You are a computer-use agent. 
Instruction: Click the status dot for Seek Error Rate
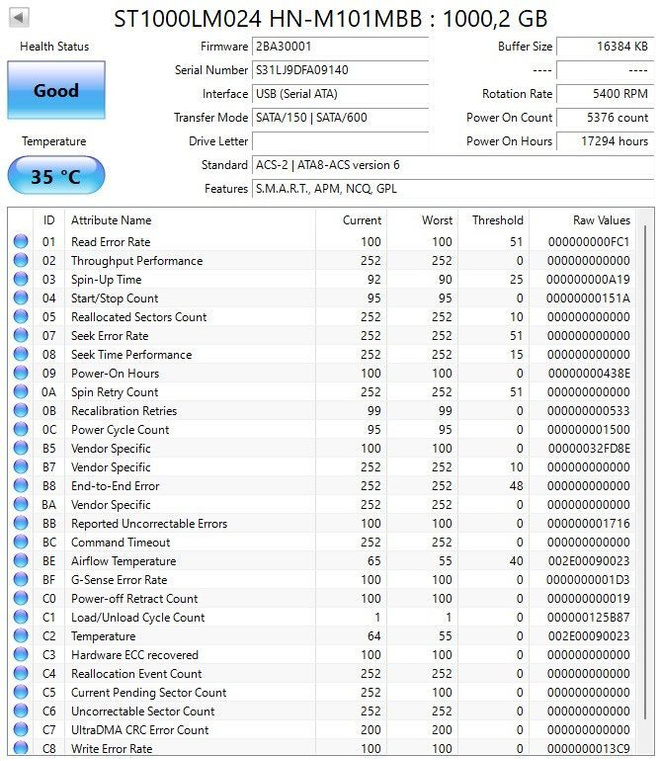21,335
